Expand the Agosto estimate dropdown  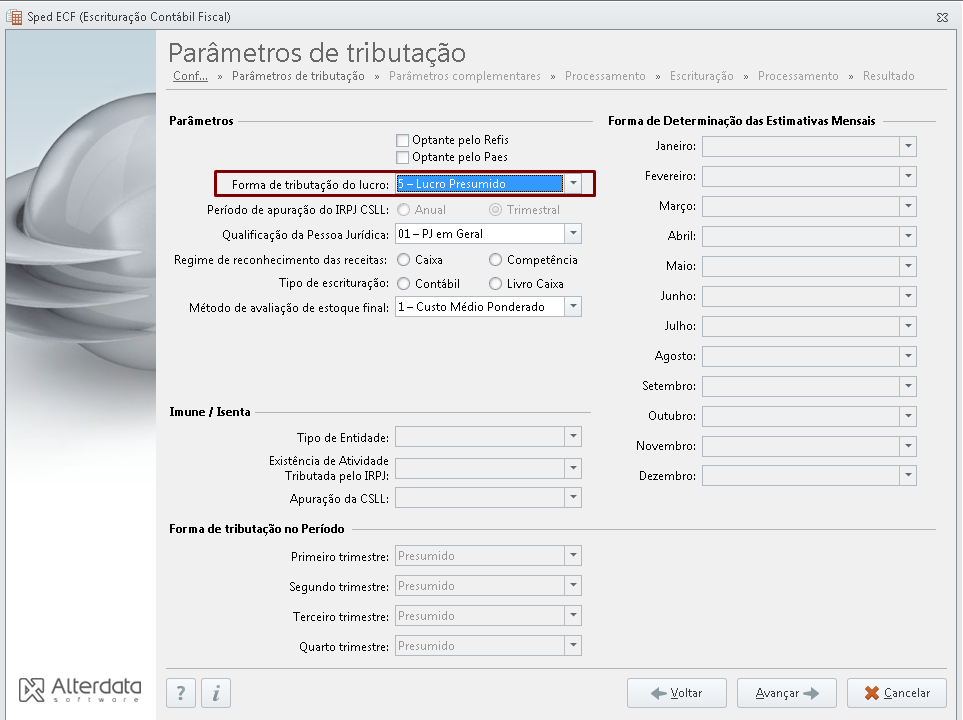908,356
